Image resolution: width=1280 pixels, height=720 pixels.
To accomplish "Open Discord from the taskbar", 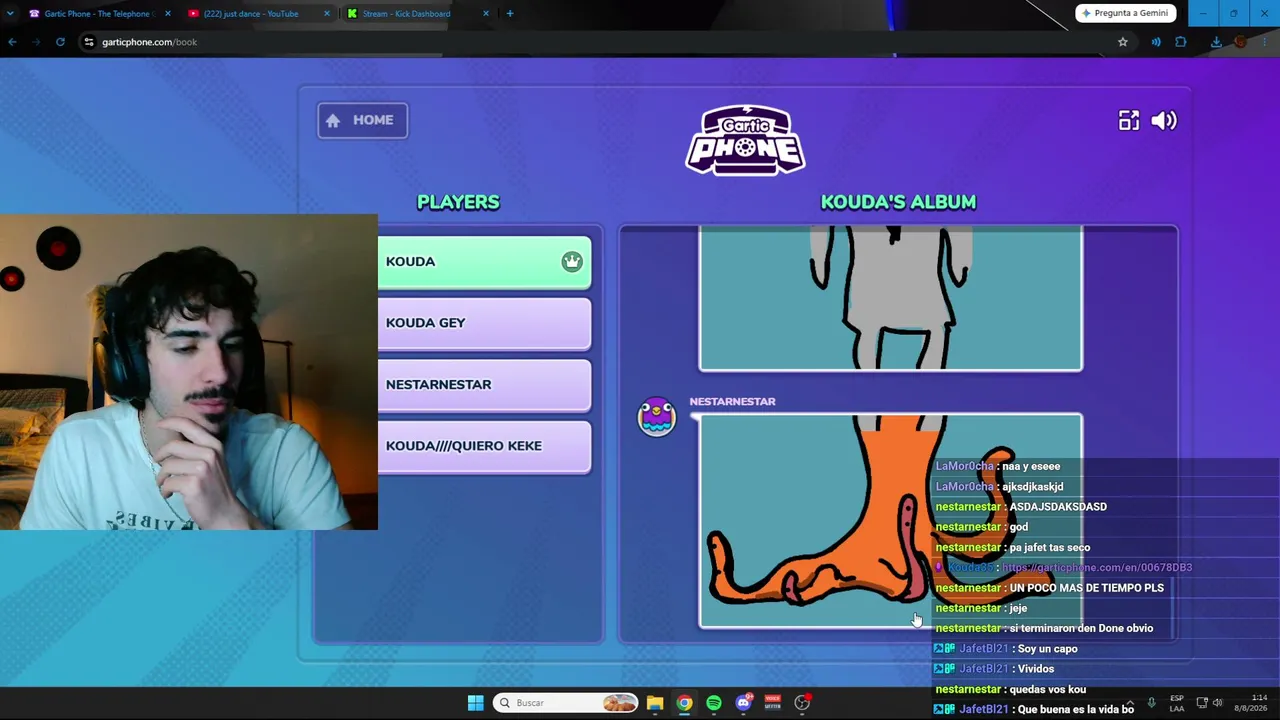I will coord(743,703).
